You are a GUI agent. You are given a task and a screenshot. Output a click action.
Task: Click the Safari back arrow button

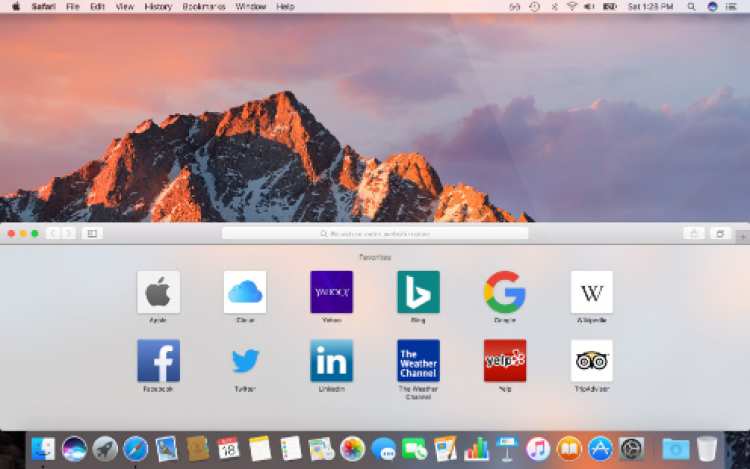(53, 233)
